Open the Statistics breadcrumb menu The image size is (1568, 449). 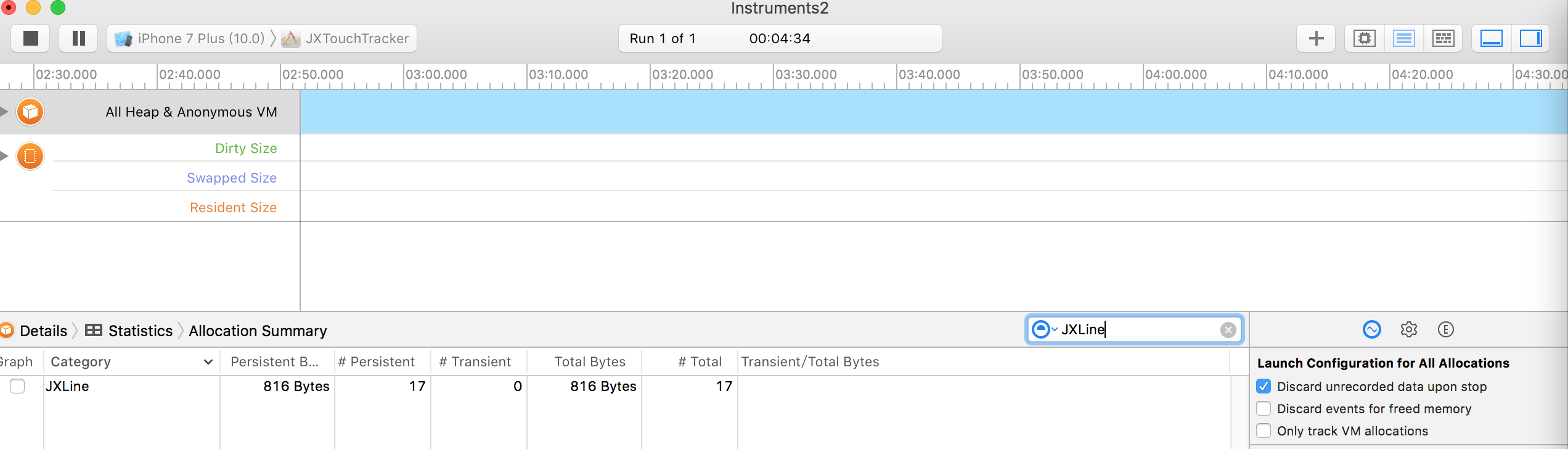point(141,331)
